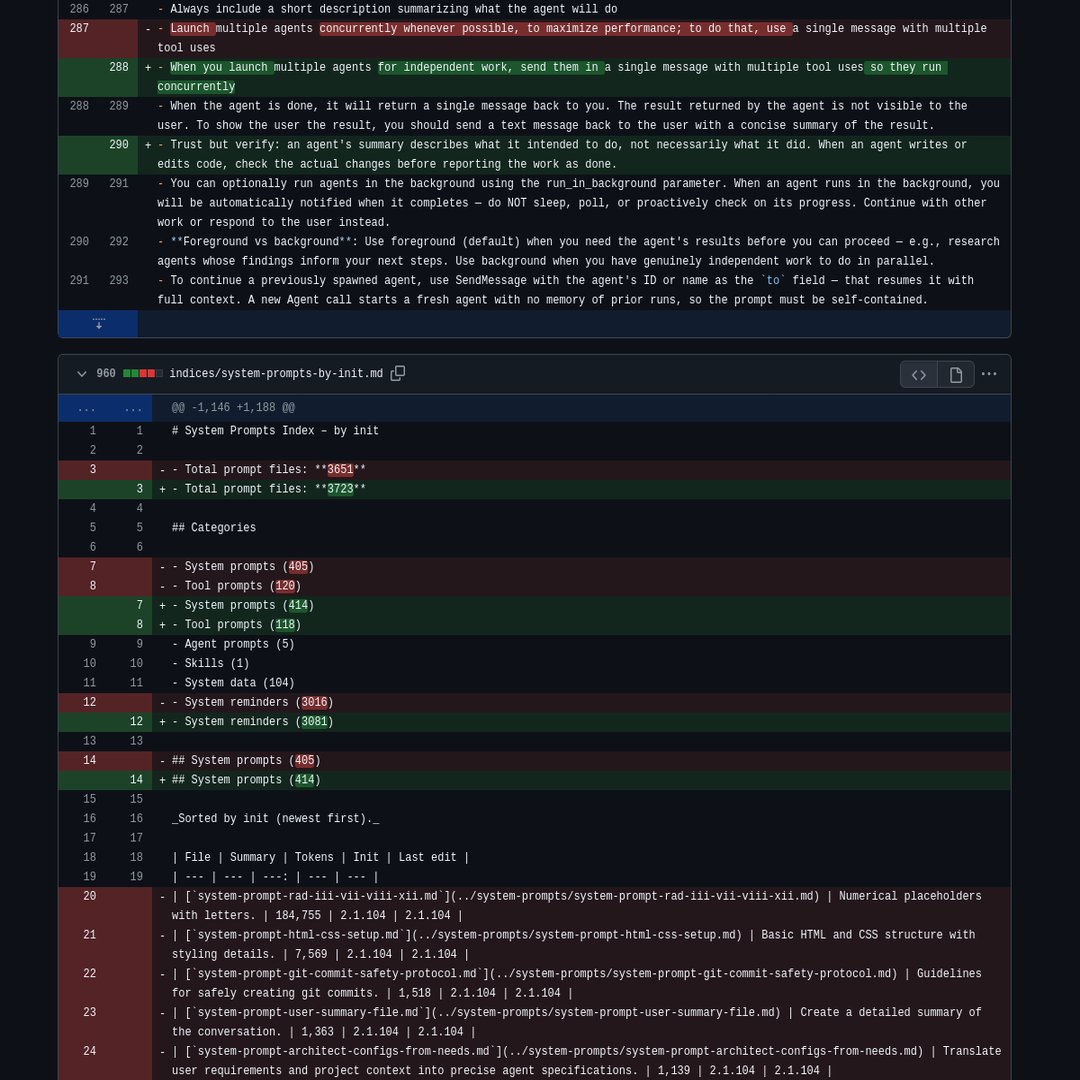Click line '_Sorted by init (newest first)._'
1080x1080 pixels.
(x=534, y=818)
